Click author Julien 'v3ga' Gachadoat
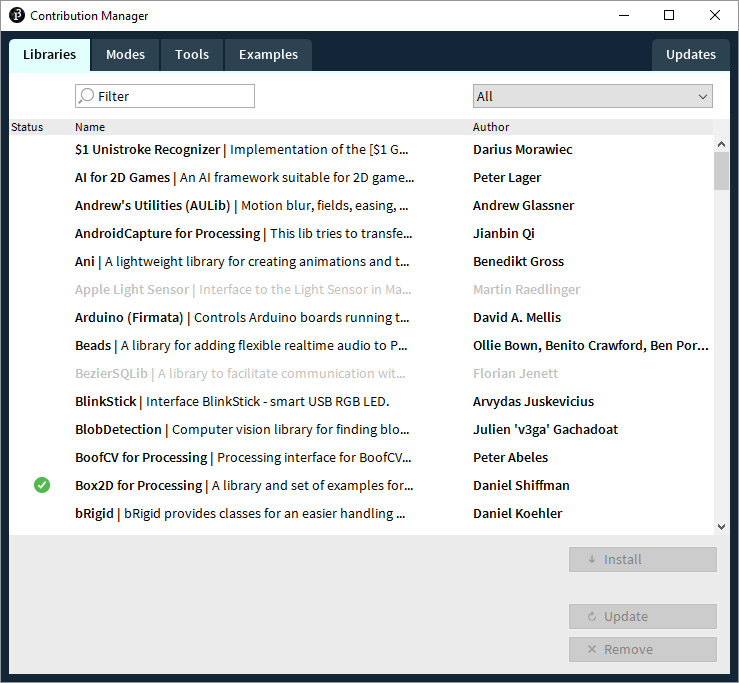This screenshot has width=739, height=683. [545, 429]
